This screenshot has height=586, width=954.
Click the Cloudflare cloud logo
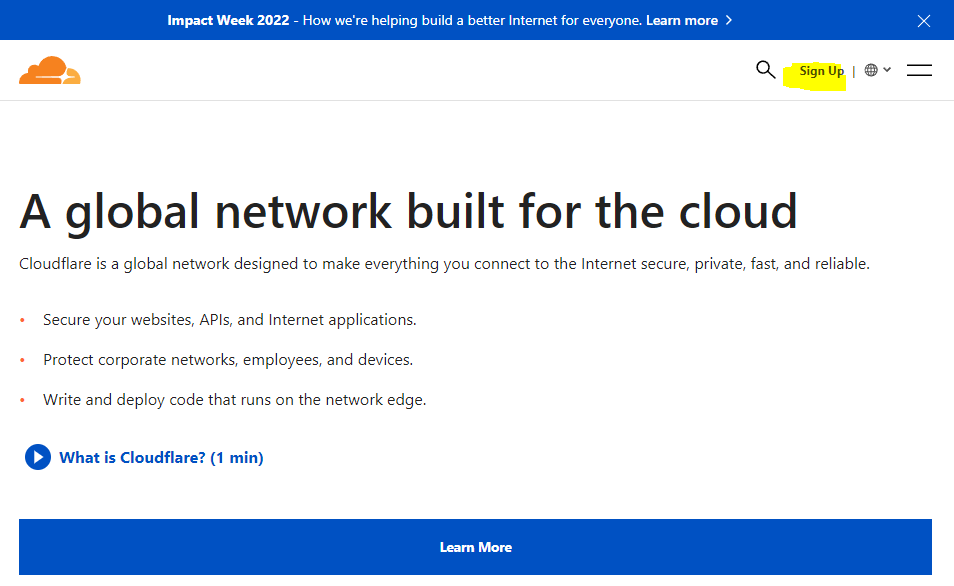tap(49, 70)
